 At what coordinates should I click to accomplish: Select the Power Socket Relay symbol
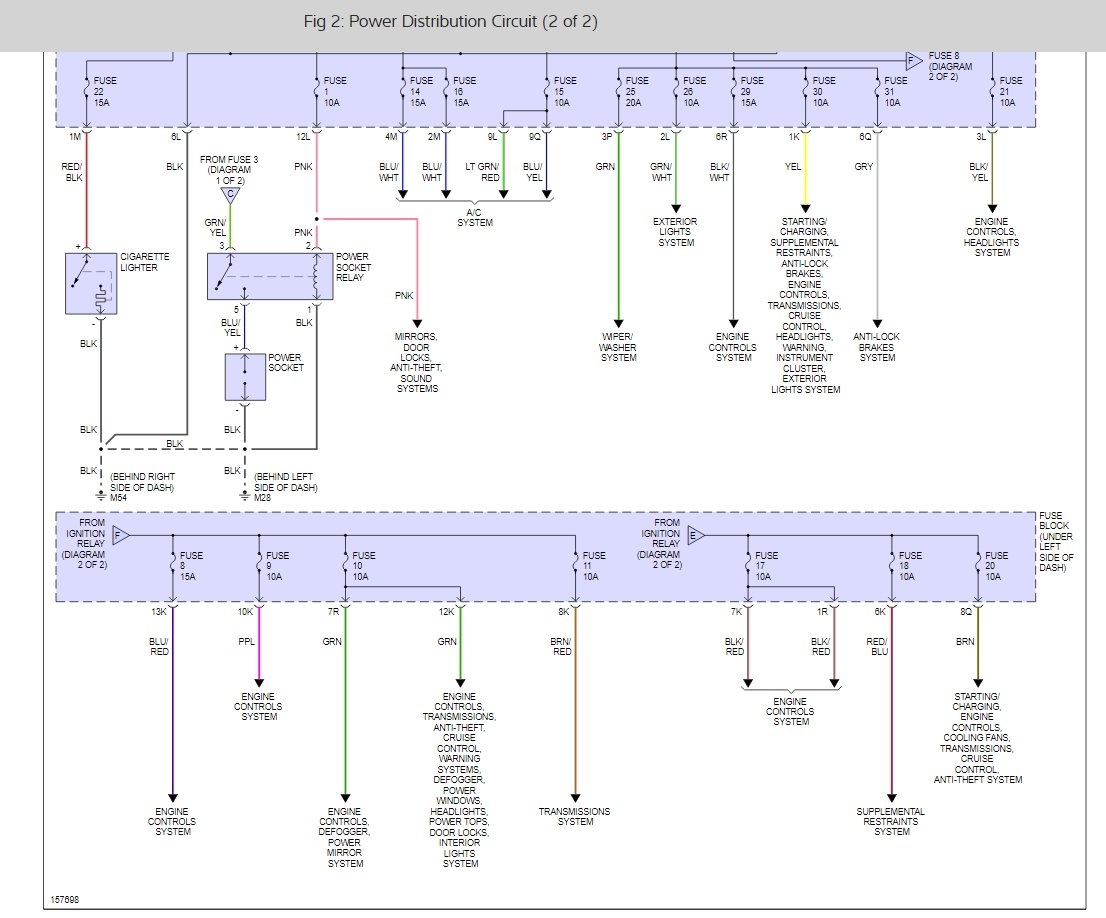point(269,277)
